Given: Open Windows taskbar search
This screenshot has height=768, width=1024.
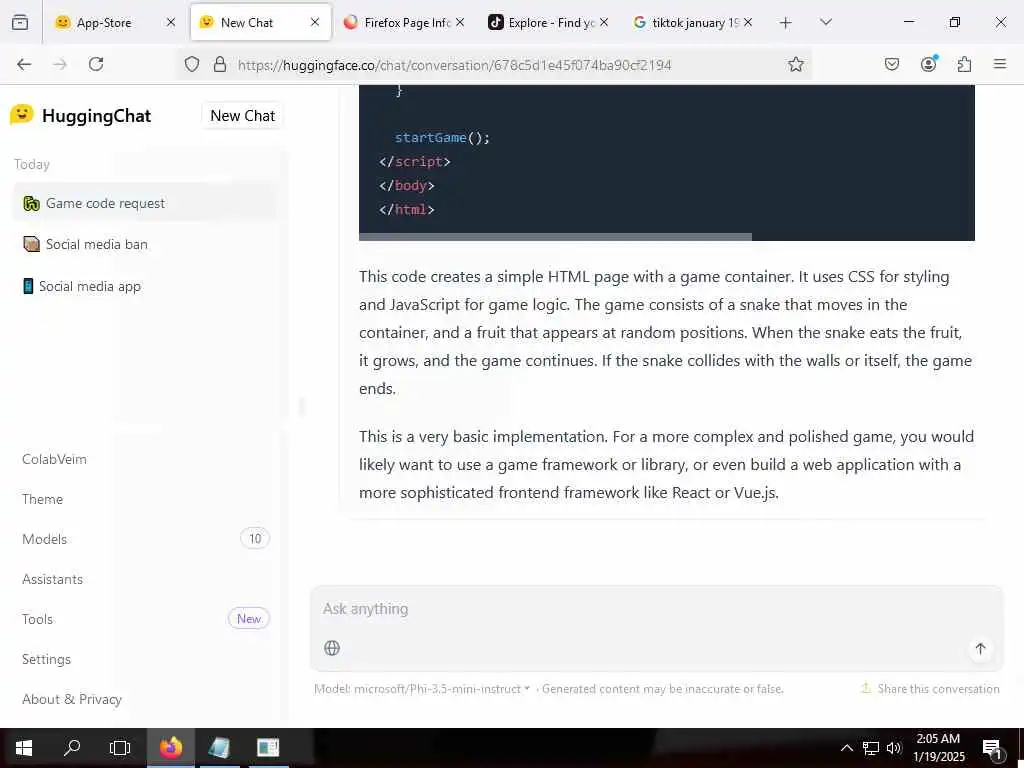Looking at the screenshot, I should click(72, 748).
